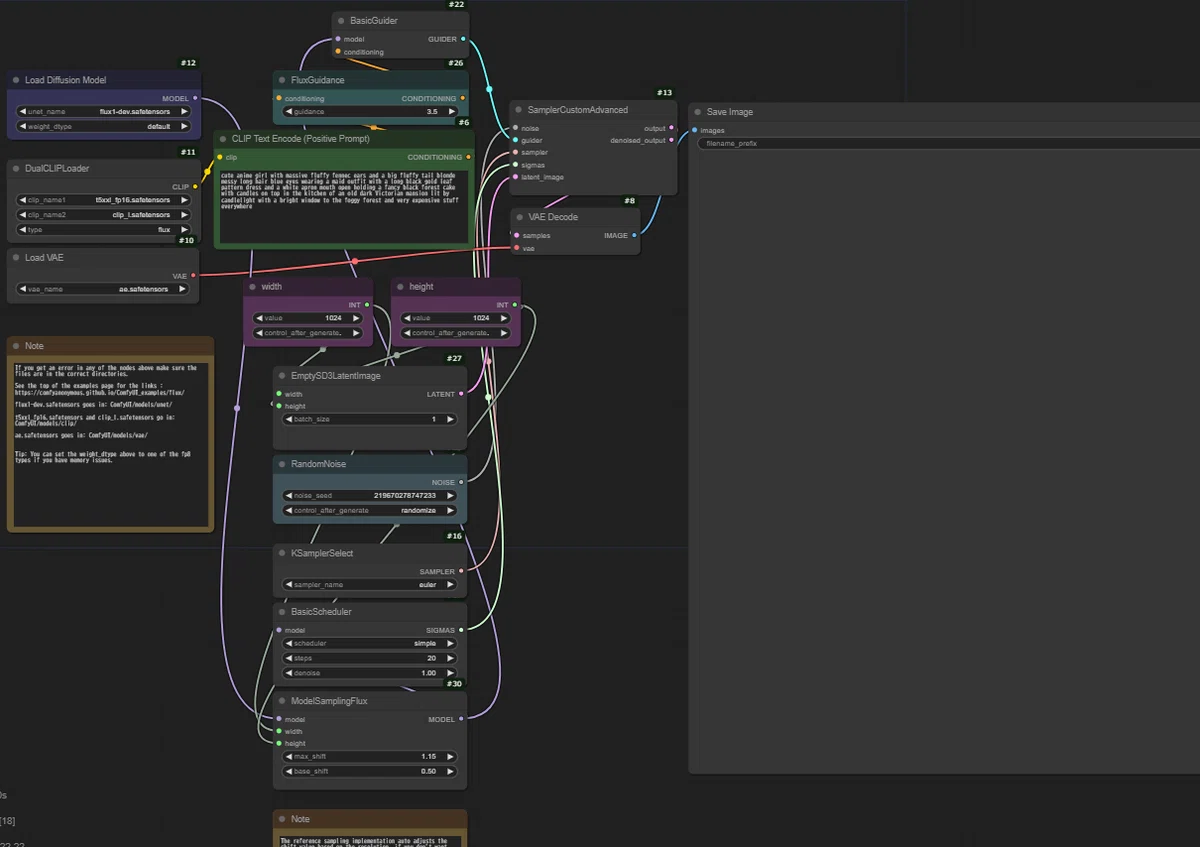Open the clip_name2 dropdown in DualCLIPLoader

point(104,215)
